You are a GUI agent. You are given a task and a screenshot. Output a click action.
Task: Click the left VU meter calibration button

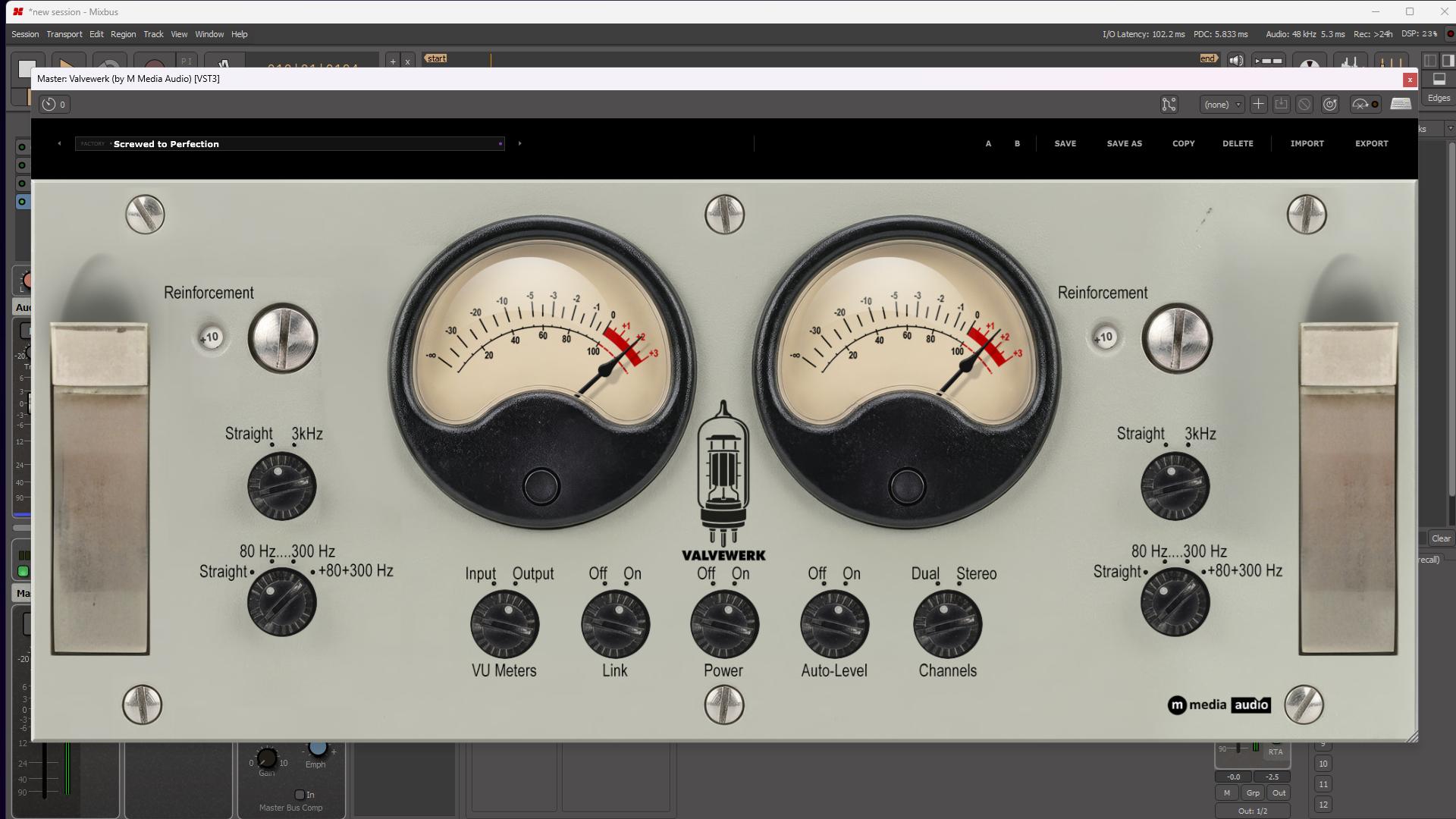pos(541,487)
